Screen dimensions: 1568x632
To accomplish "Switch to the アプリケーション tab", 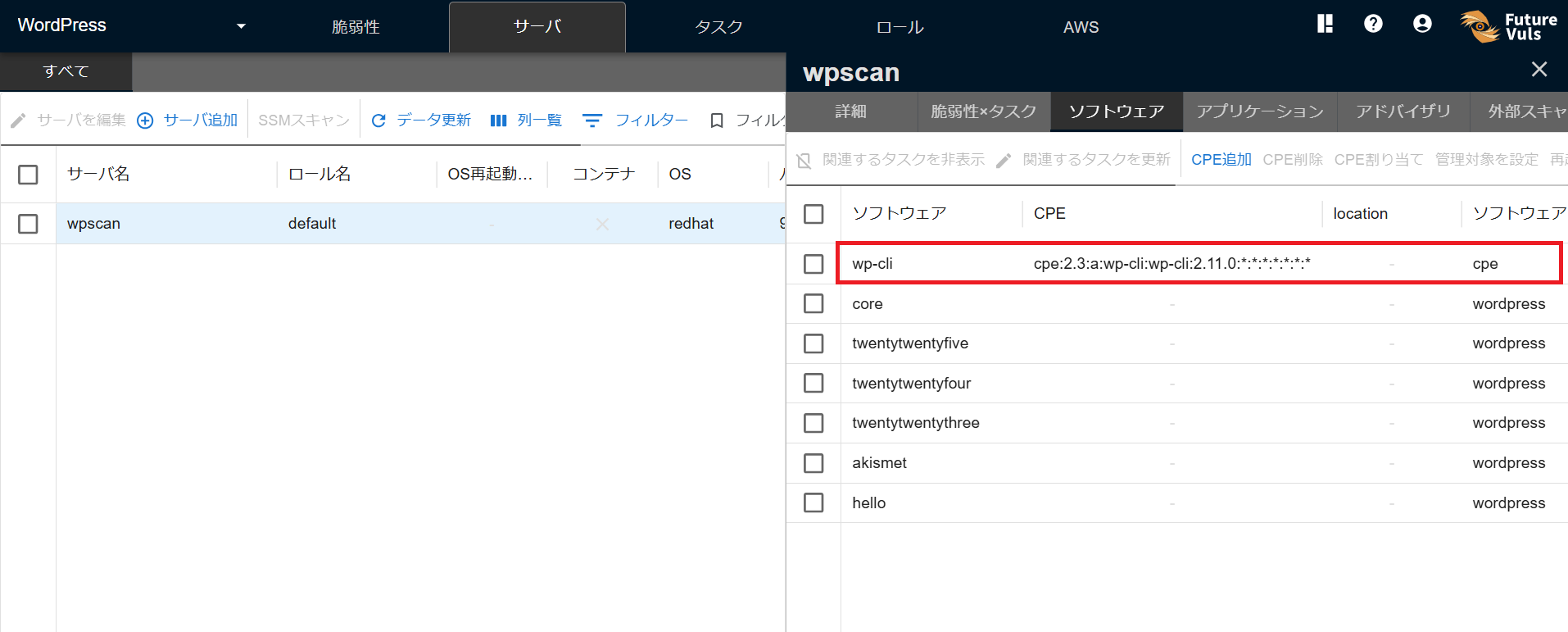I will pos(1259,111).
